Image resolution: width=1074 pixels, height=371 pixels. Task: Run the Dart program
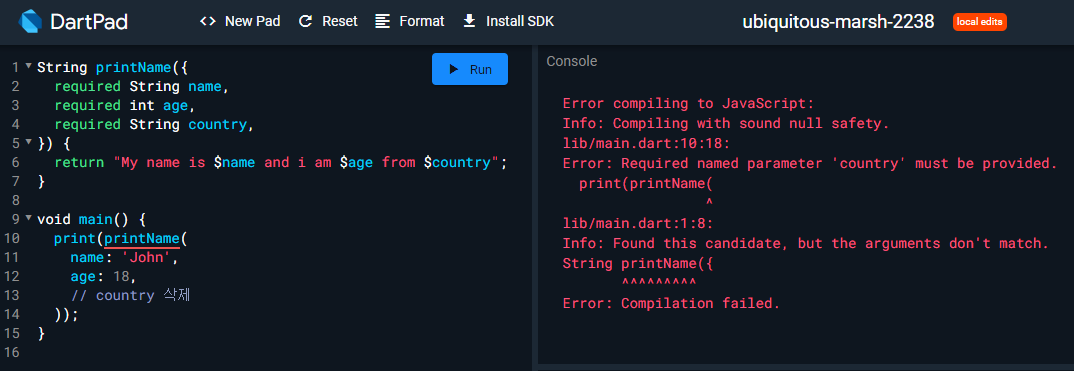point(470,69)
